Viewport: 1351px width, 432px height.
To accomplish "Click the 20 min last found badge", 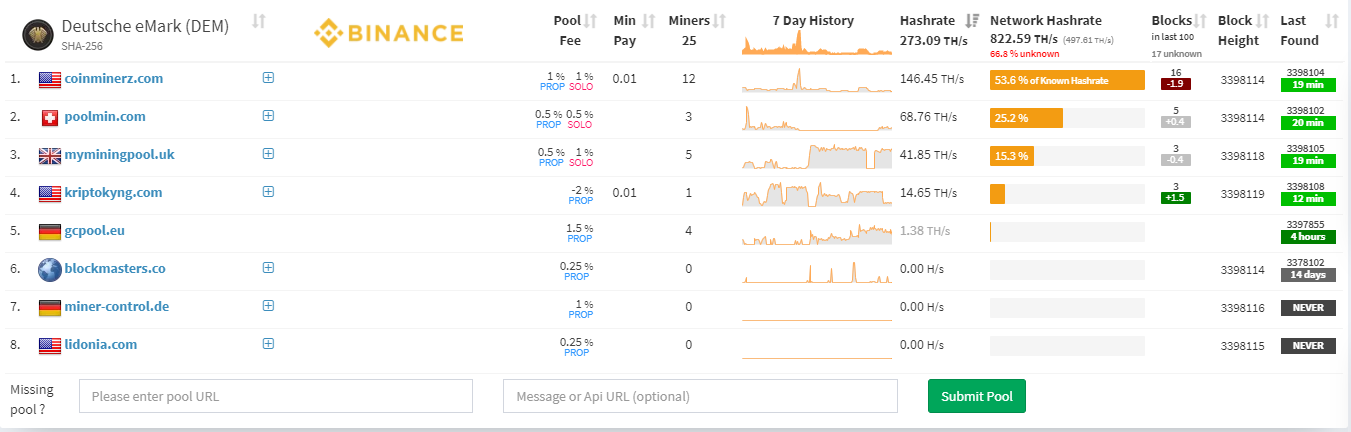I will tap(1308, 123).
